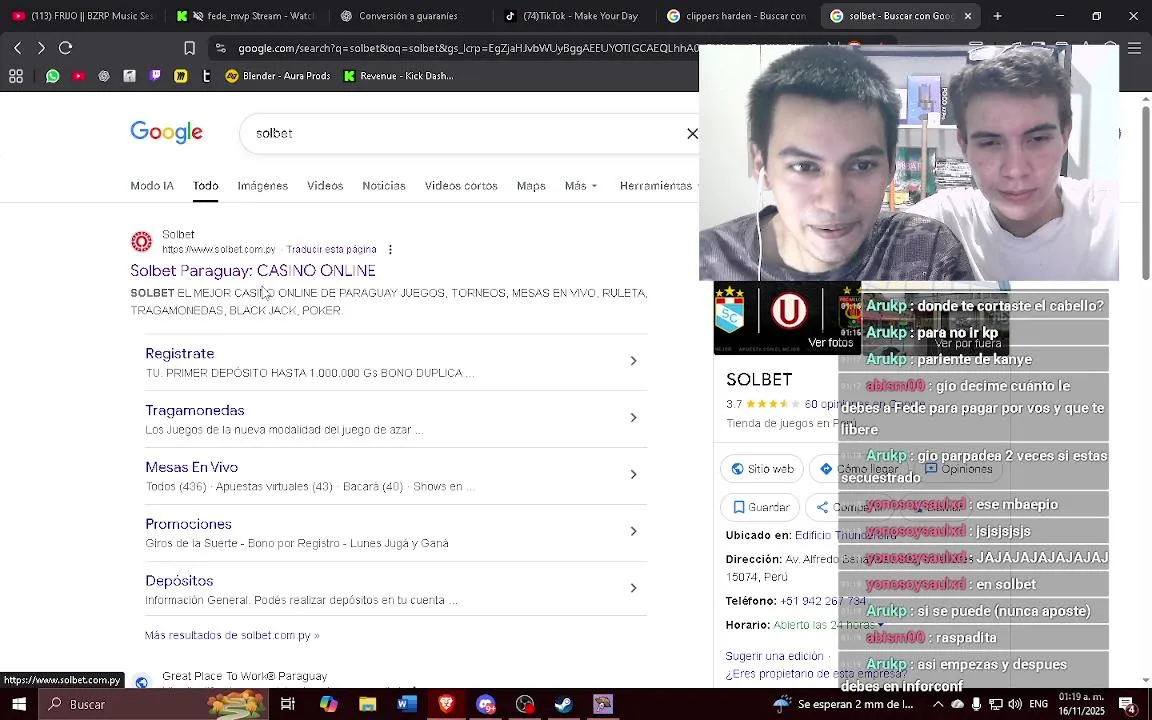Click the Windows taskbar Buscar search box
Viewport: 1152px width, 720px height.
(x=154, y=704)
